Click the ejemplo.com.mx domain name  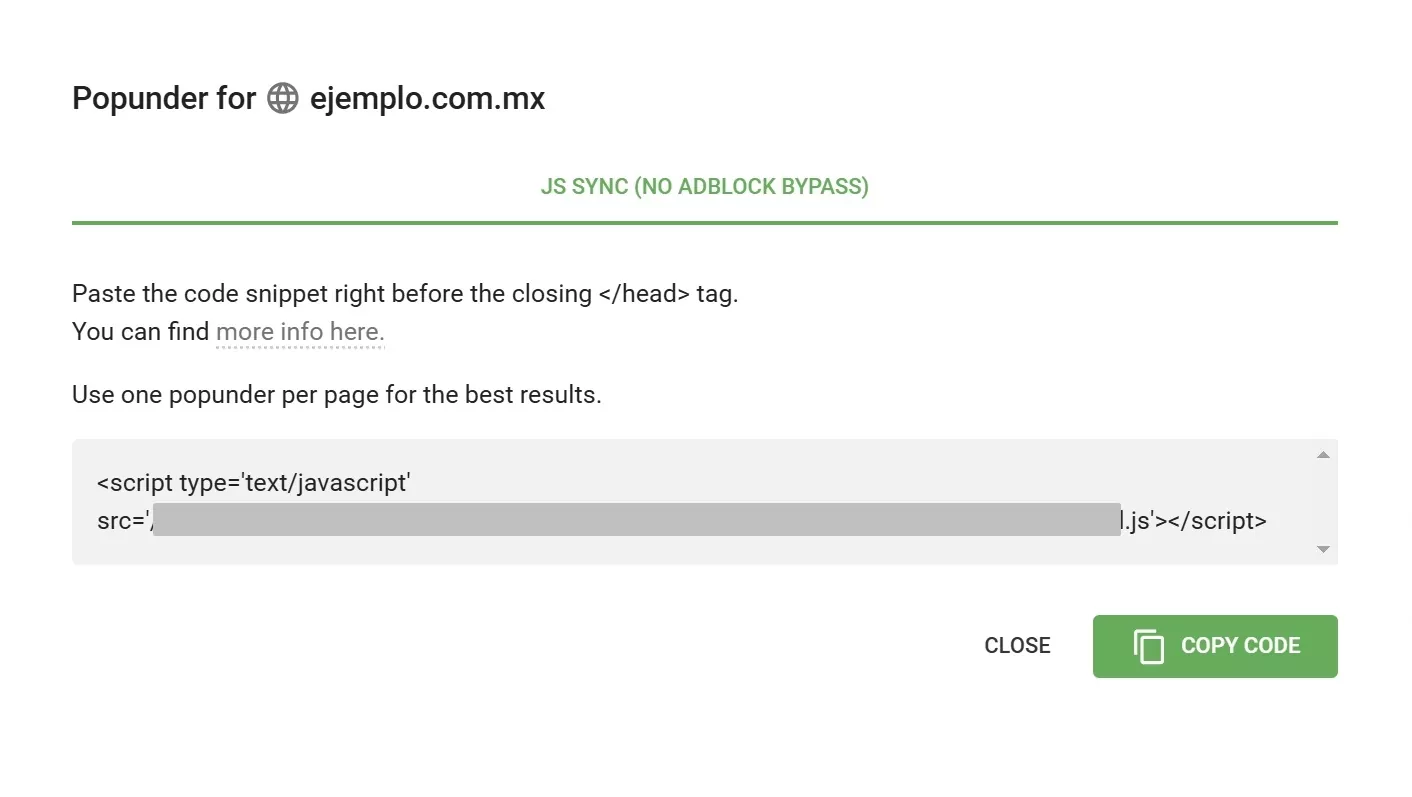click(x=427, y=99)
